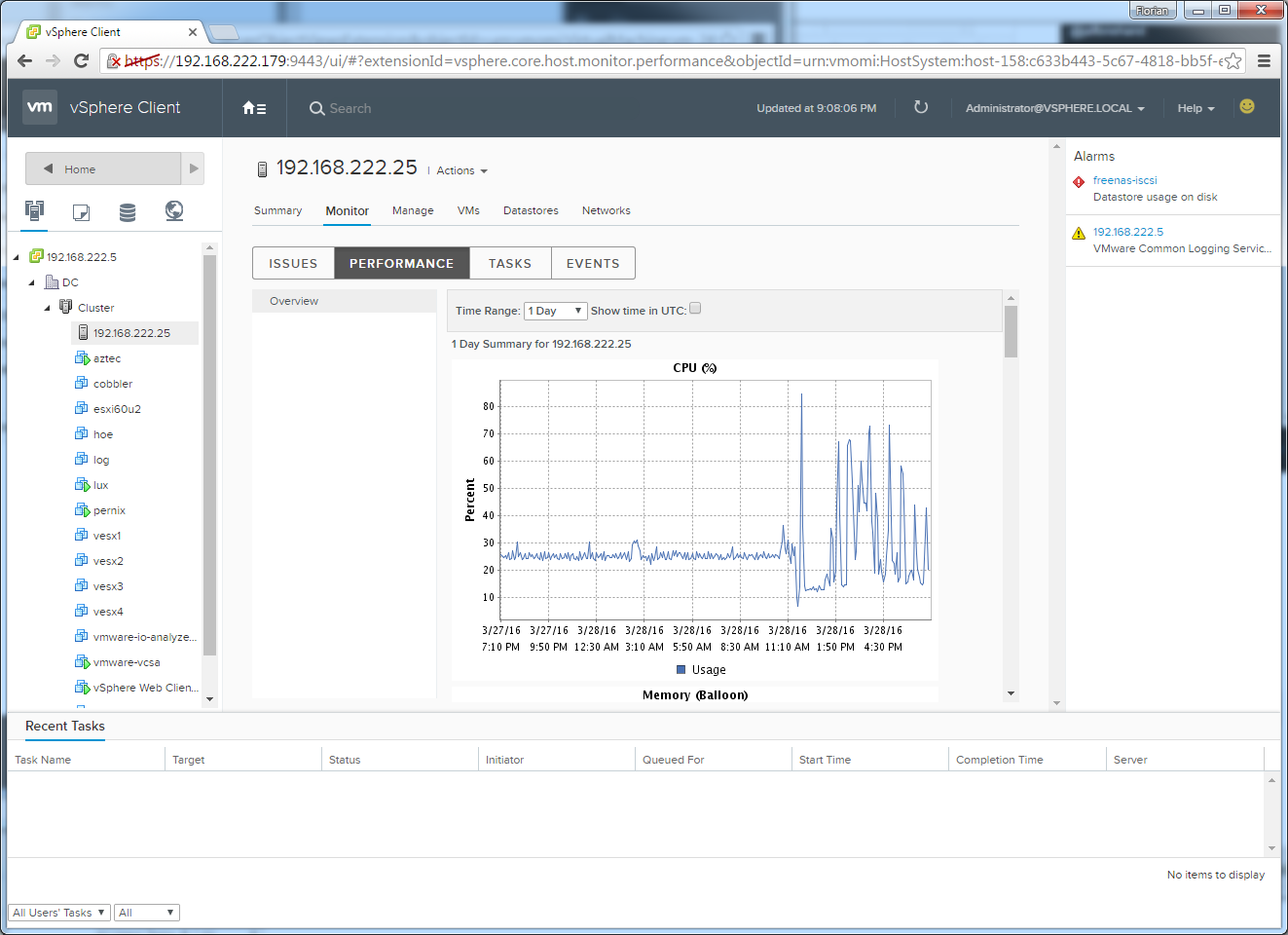Click the 192.168.222.5 warning alarm icon
The width and height of the screenshot is (1288, 935).
[1079, 233]
